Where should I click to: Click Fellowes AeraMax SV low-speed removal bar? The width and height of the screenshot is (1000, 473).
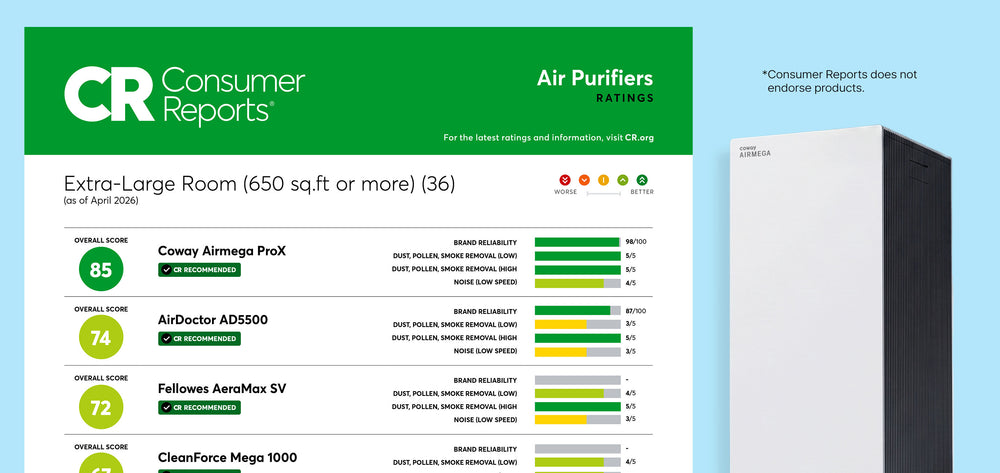pos(578,393)
